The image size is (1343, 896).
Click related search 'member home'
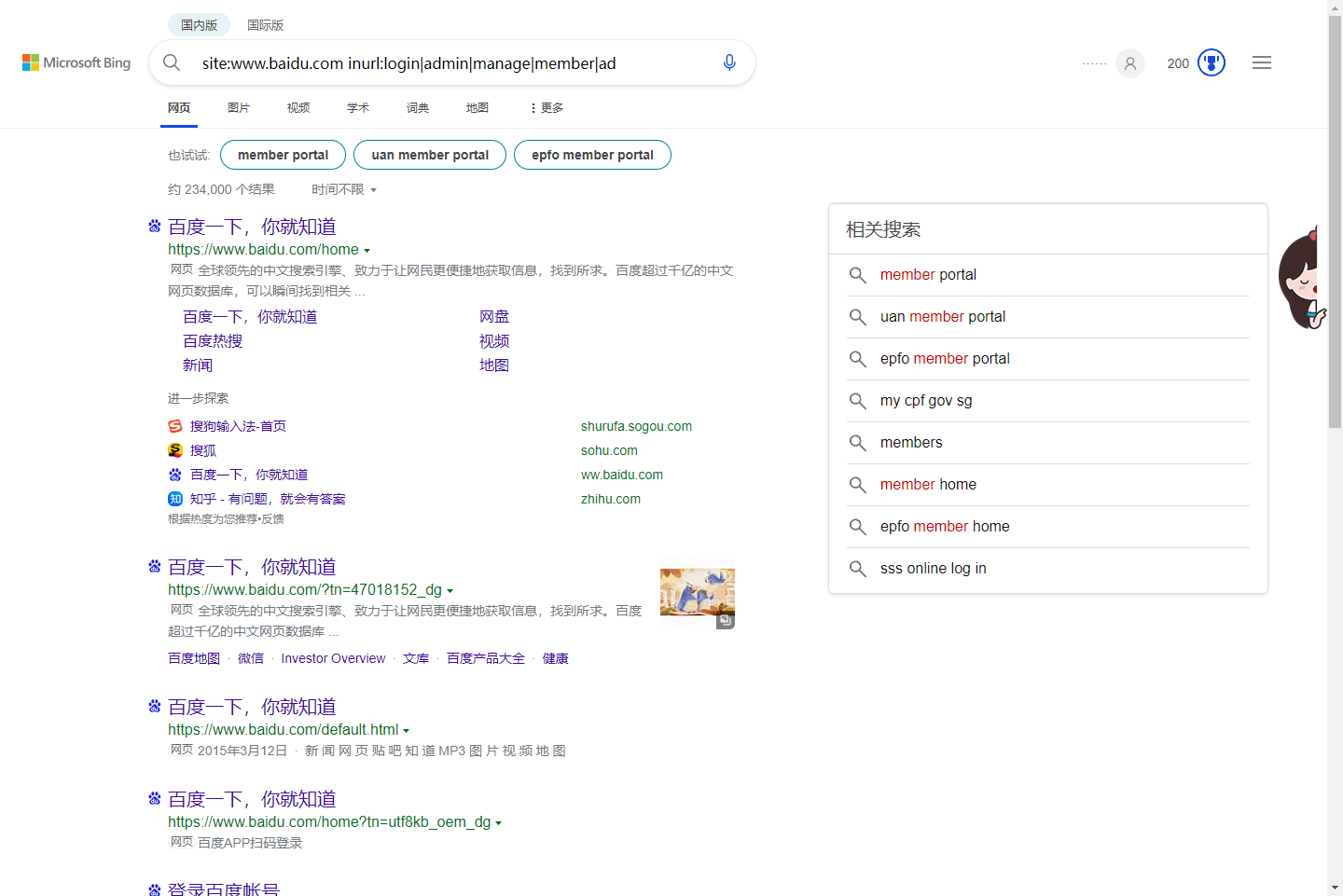pyautogui.click(x=928, y=485)
